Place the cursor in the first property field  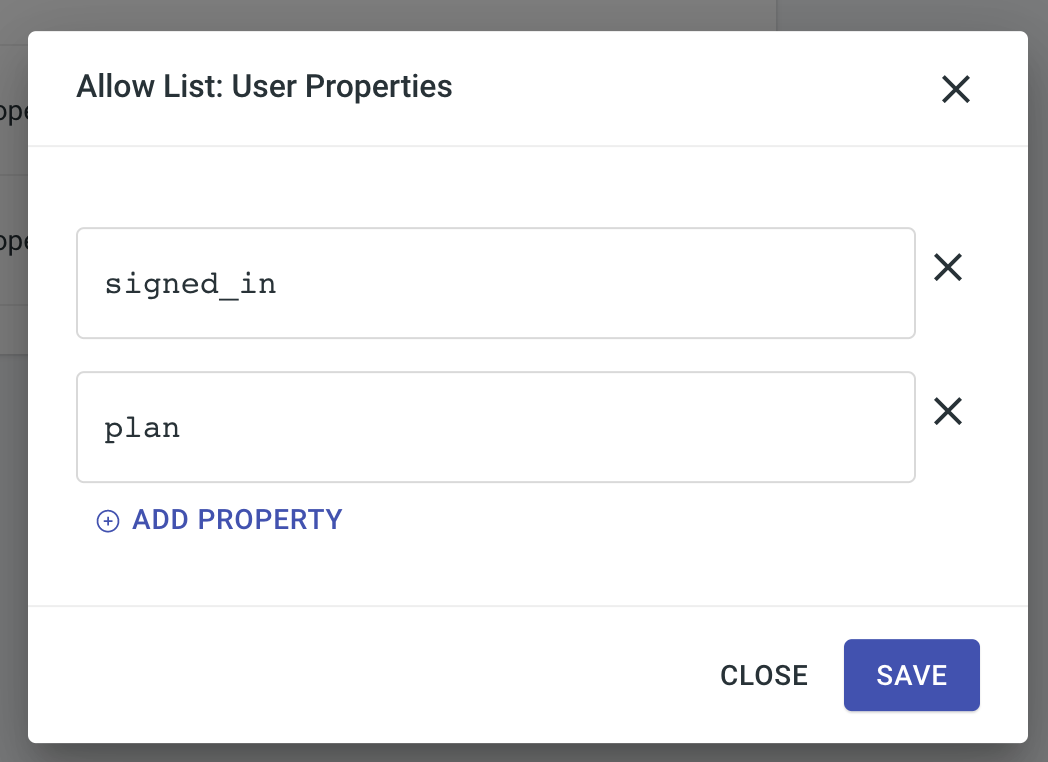pos(495,283)
